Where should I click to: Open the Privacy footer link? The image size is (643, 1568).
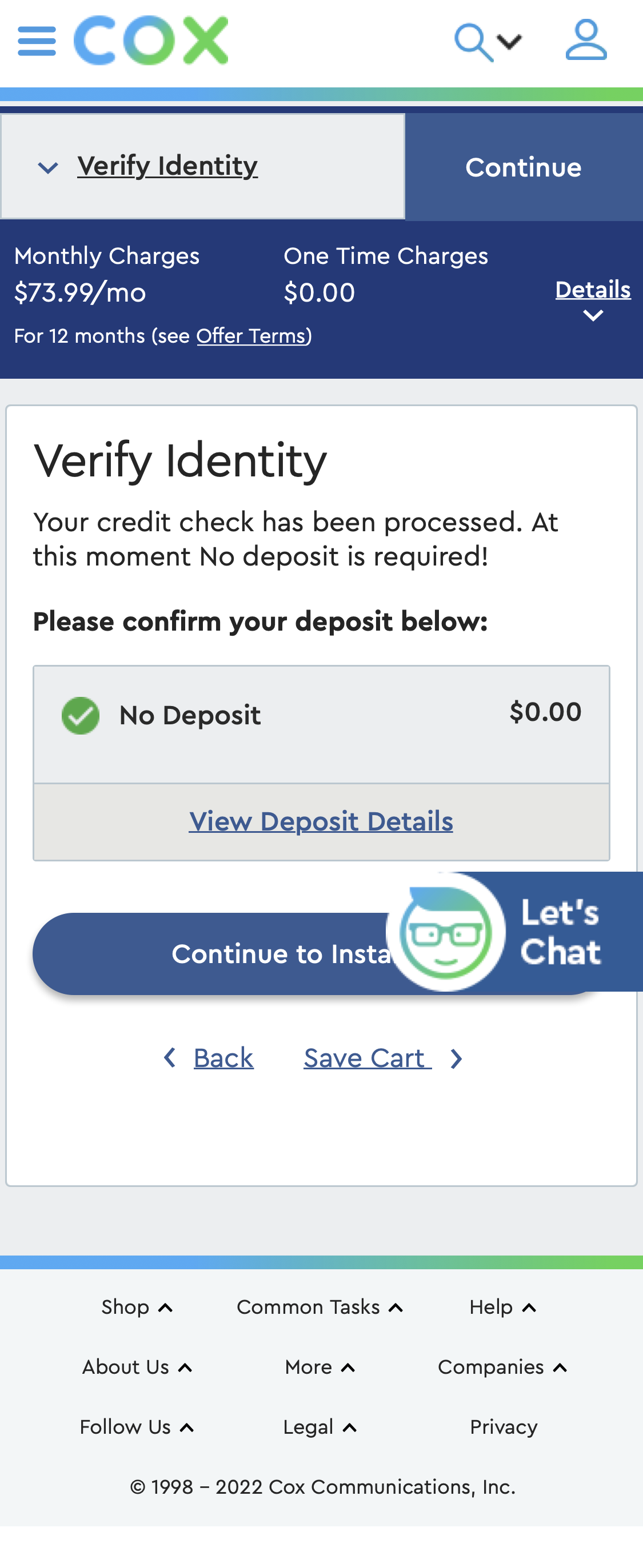click(504, 1427)
